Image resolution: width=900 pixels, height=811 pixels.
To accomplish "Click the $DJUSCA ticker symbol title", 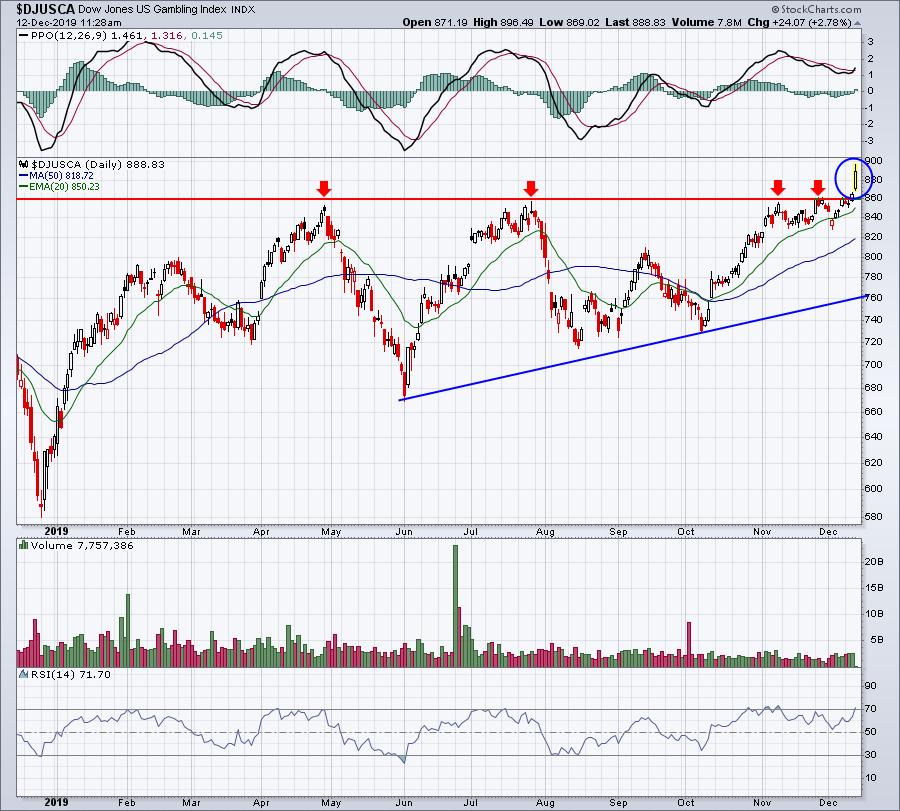I will tap(45, 9).
